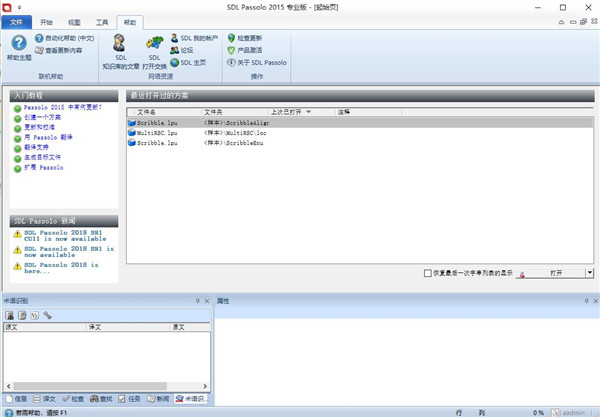
Task: Collapse the ribbon with the caret icon
Action: 561,22
